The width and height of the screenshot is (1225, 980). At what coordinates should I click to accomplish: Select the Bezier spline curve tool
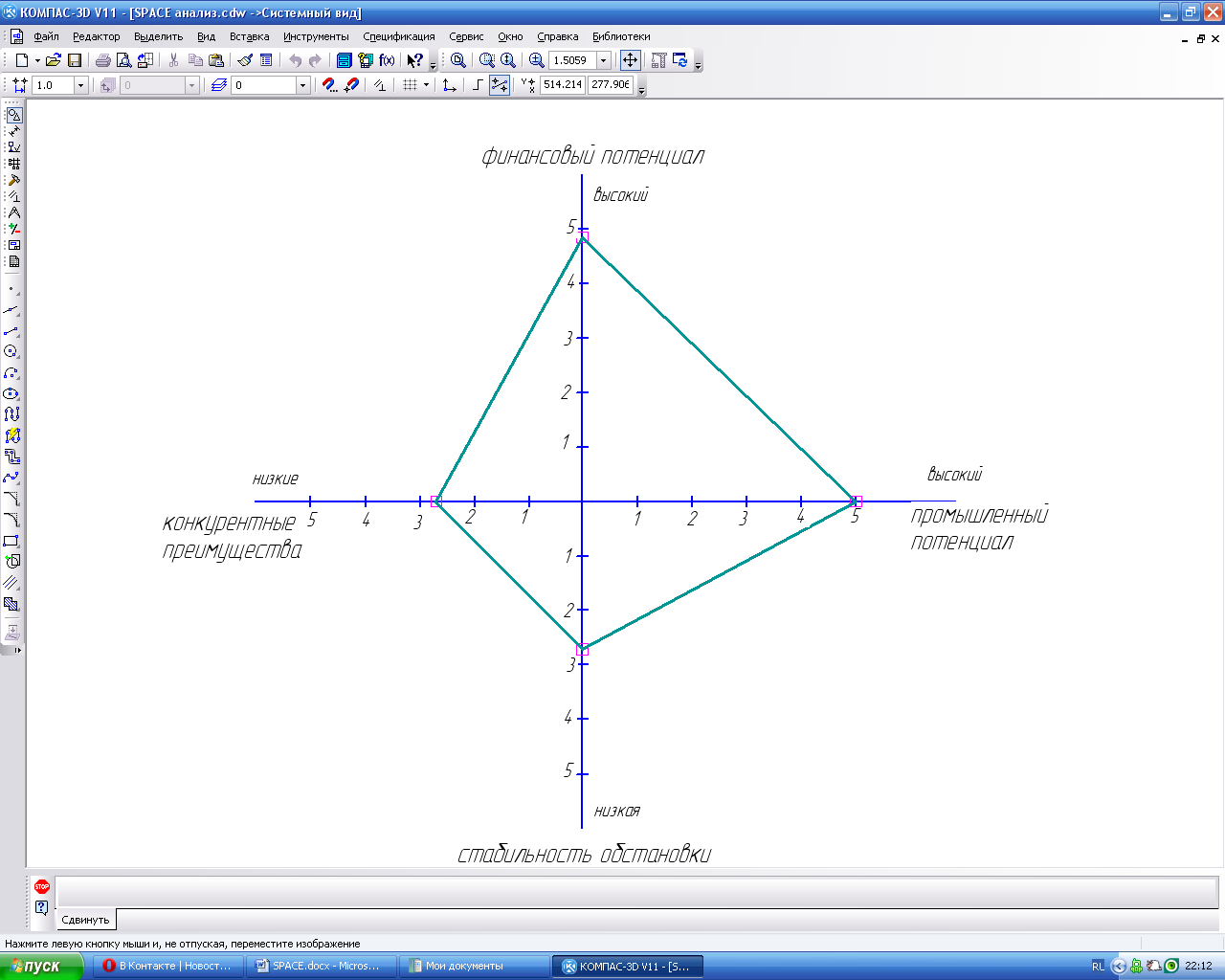click(x=11, y=478)
